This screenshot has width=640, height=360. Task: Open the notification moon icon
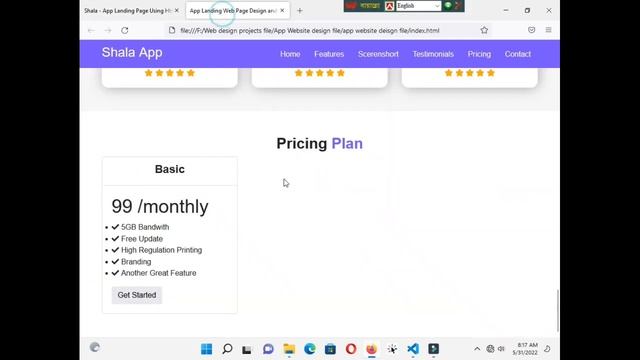coord(547,349)
